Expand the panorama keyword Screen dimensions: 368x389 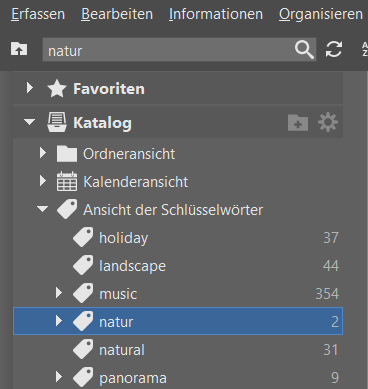(59, 377)
